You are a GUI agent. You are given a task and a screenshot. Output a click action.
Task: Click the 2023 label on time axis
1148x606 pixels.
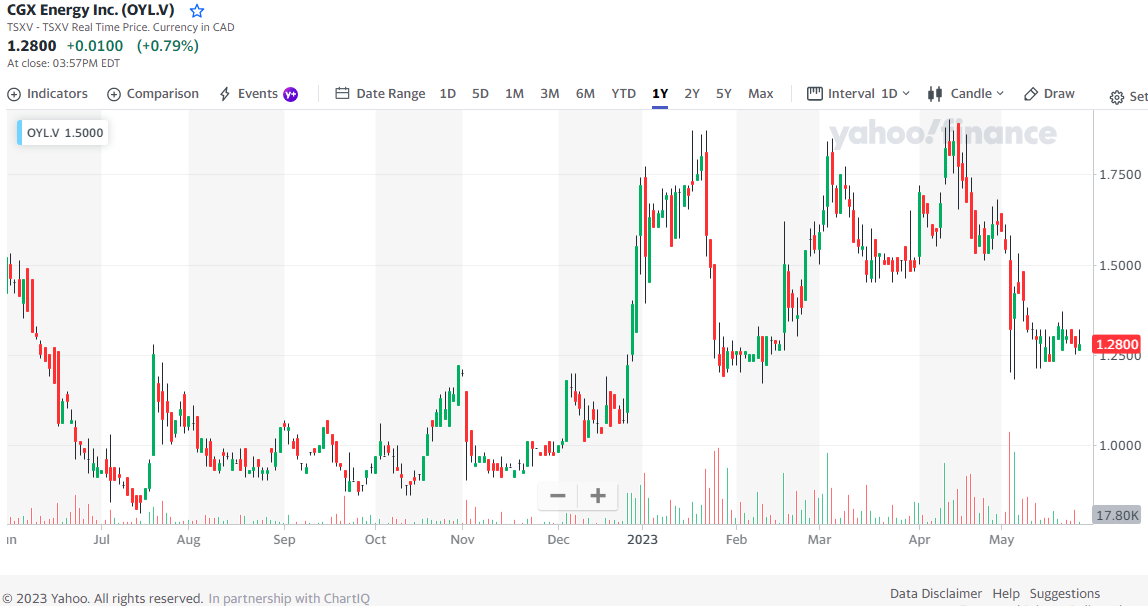[642, 540]
